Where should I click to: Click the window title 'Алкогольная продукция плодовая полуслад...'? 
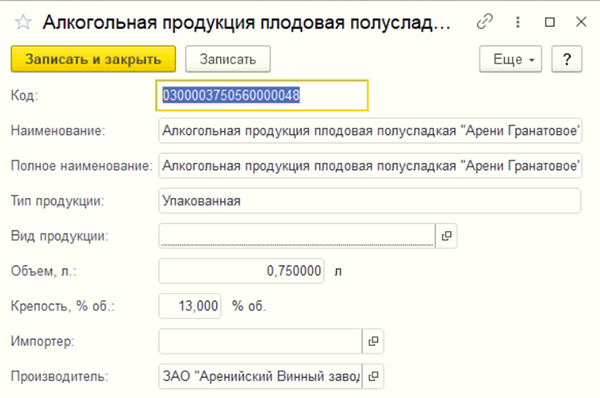pyautogui.click(x=247, y=23)
